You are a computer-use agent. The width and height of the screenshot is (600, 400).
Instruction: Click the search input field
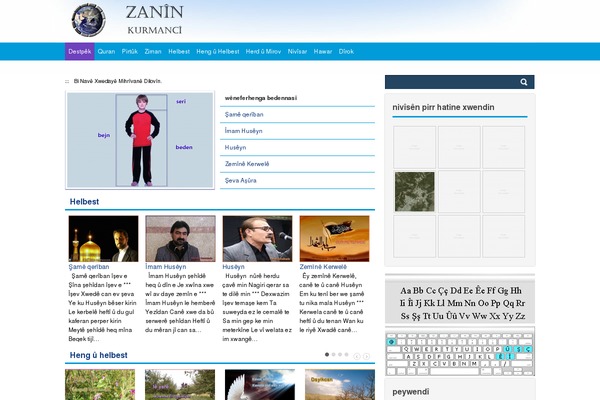452,82
